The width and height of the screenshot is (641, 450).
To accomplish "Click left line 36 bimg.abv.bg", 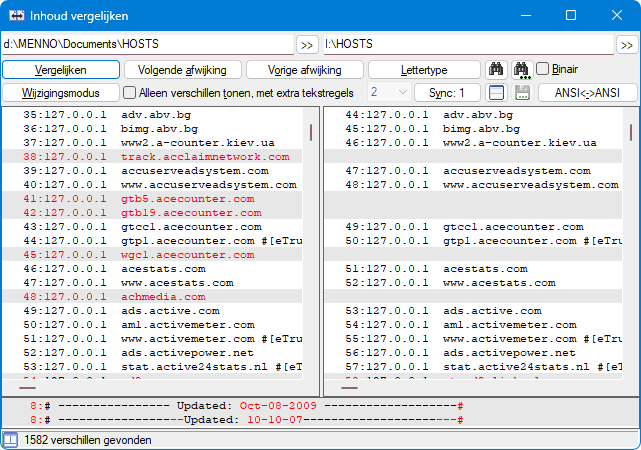I will pyautogui.click(x=152, y=129).
